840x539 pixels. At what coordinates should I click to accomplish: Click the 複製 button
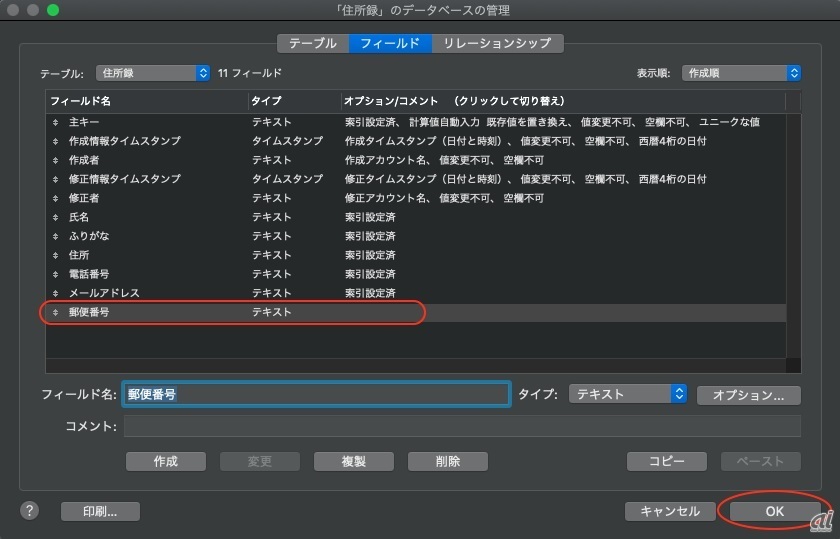[x=354, y=461]
